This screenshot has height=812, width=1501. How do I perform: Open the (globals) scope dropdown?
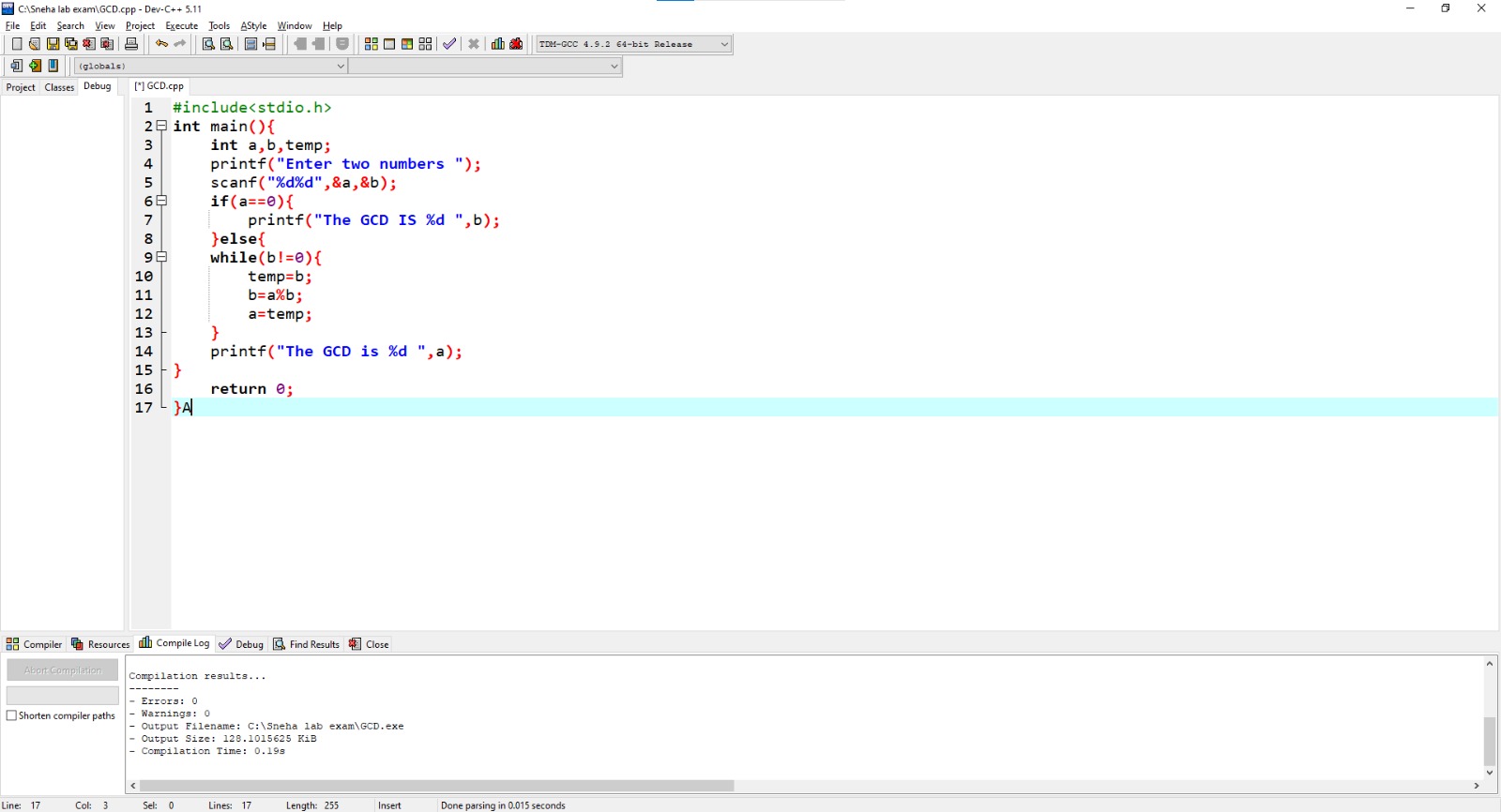(211, 66)
